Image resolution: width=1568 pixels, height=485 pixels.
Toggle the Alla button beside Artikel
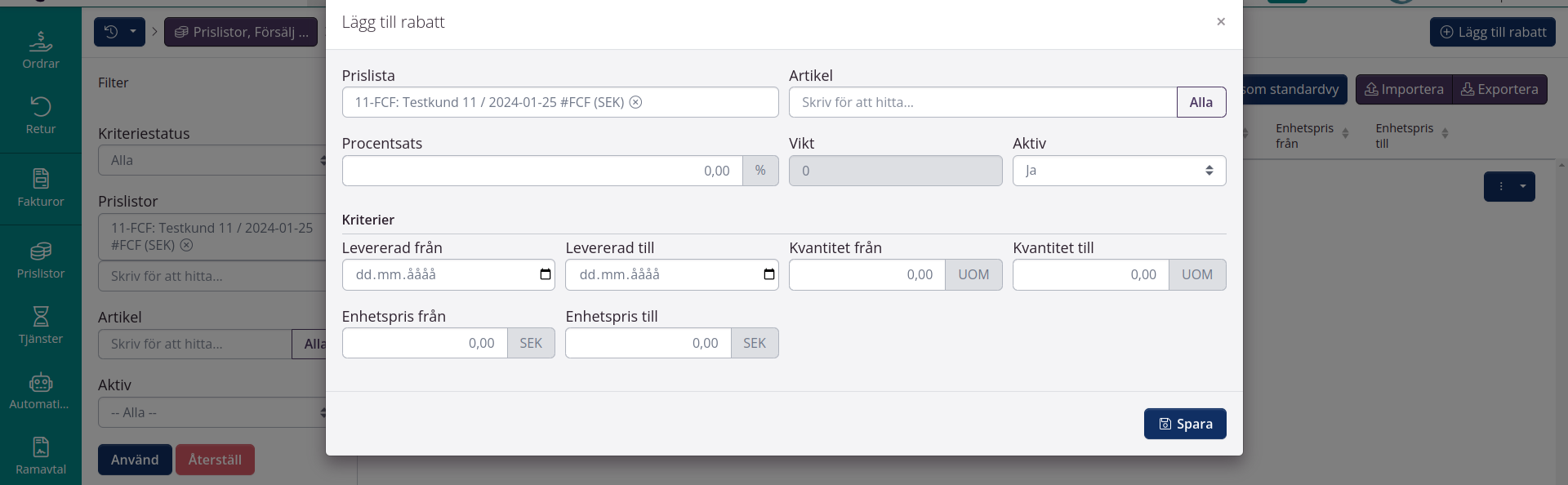[x=1200, y=102]
